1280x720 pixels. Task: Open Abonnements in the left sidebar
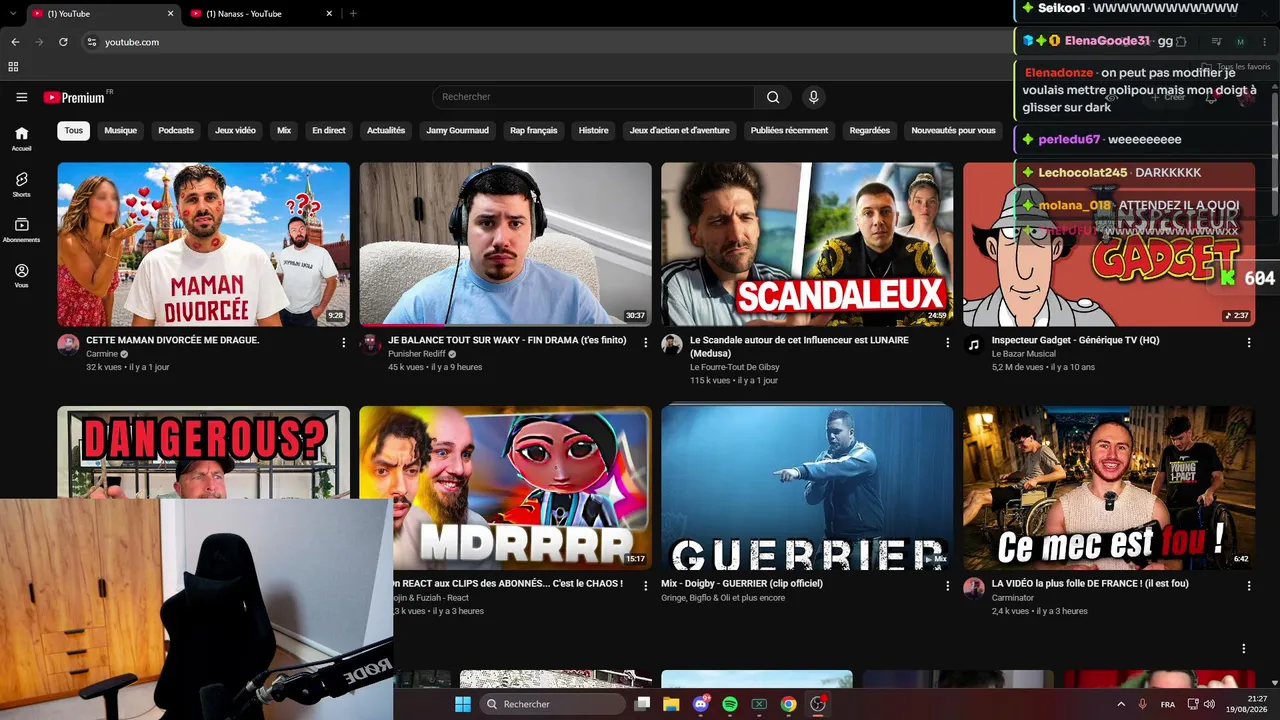coord(22,231)
